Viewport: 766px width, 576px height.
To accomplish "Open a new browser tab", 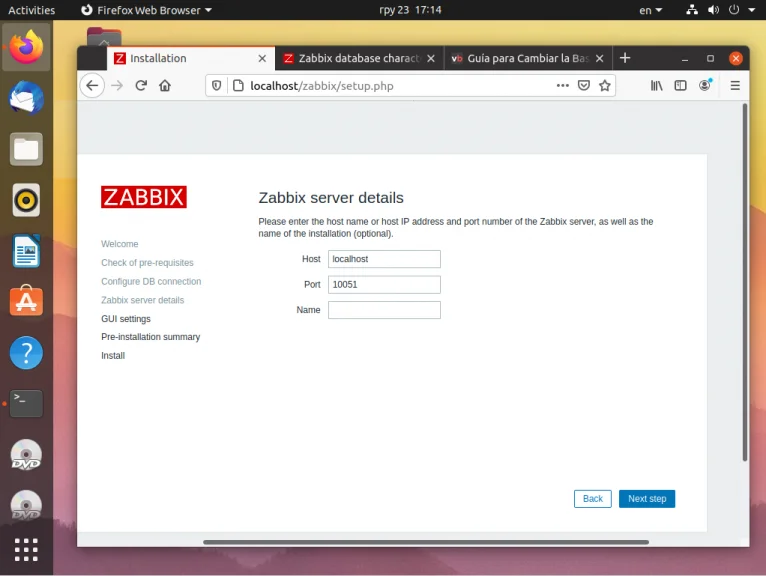I will [x=625, y=58].
